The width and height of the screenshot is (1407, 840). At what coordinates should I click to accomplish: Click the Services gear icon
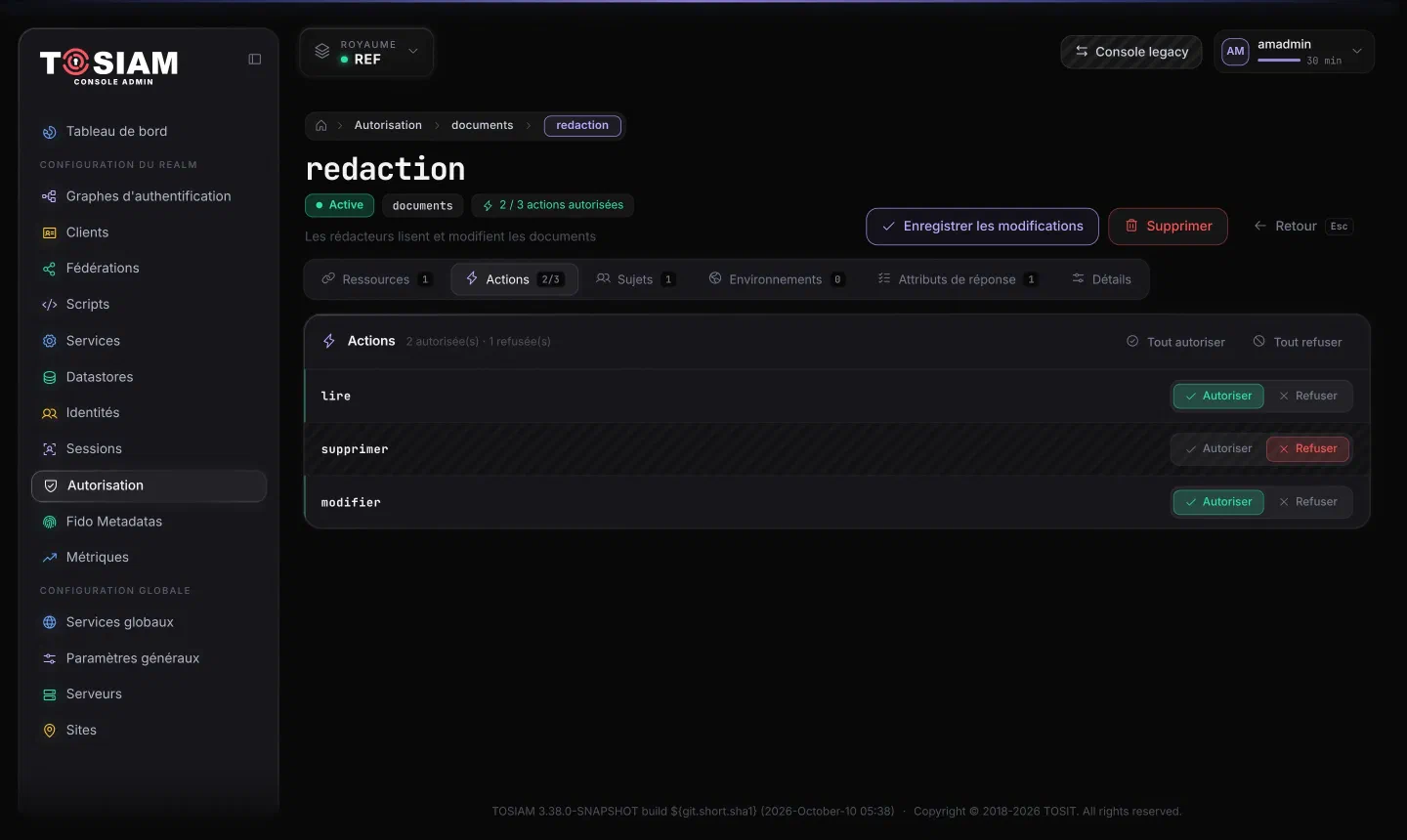coord(50,341)
